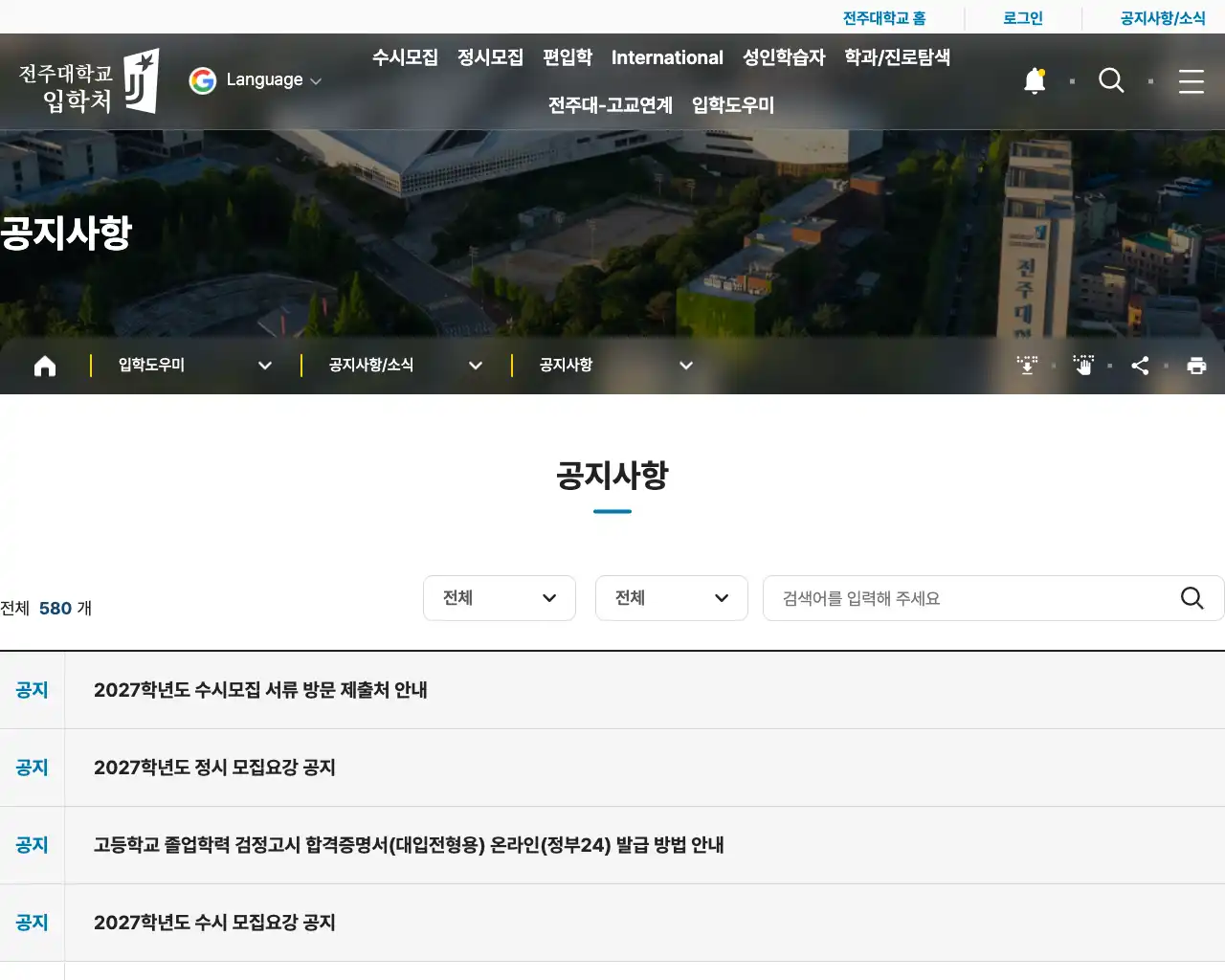The image size is (1225, 980).
Task: Open the hamburger menu icon
Action: pyautogui.click(x=1192, y=81)
